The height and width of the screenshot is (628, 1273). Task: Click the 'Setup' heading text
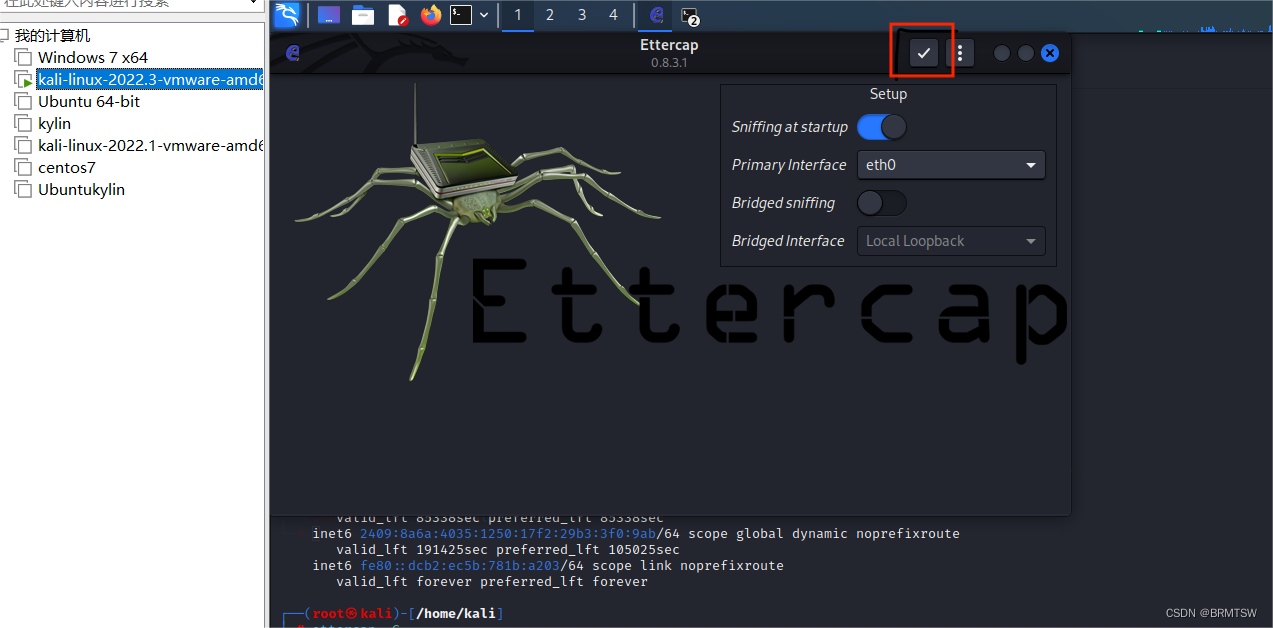tap(888, 94)
